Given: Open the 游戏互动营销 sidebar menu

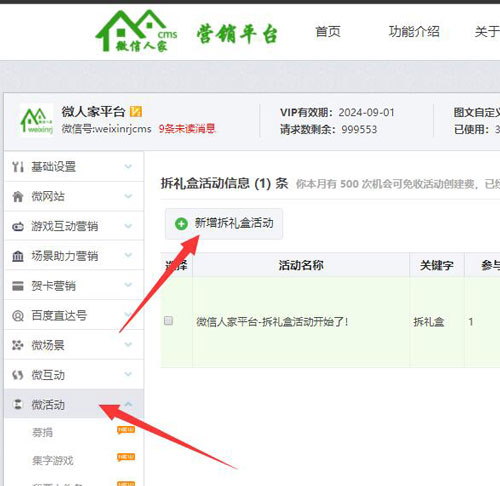Looking at the screenshot, I should pyautogui.click(x=74, y=226).
